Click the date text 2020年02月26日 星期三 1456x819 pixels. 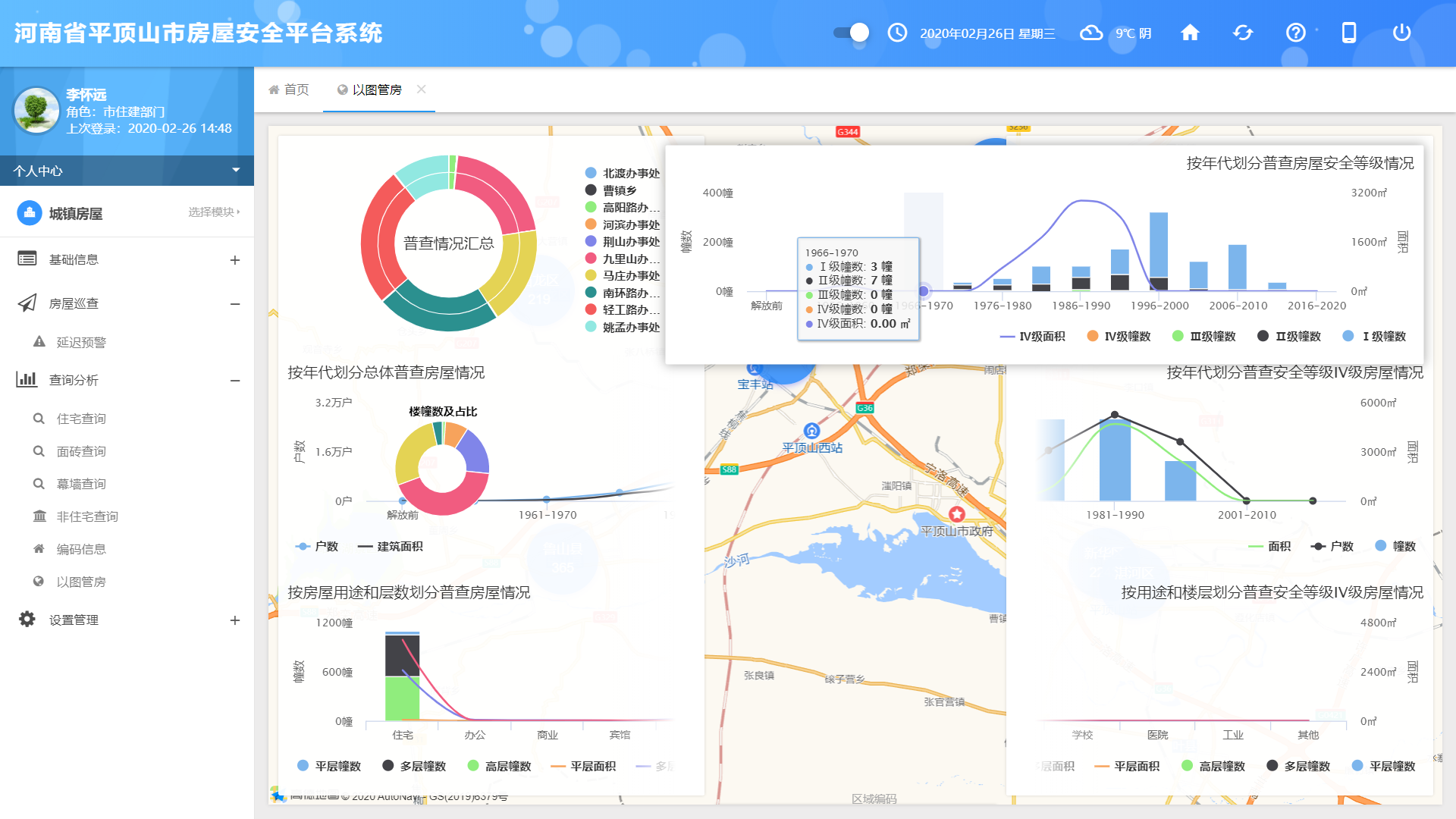987,33
